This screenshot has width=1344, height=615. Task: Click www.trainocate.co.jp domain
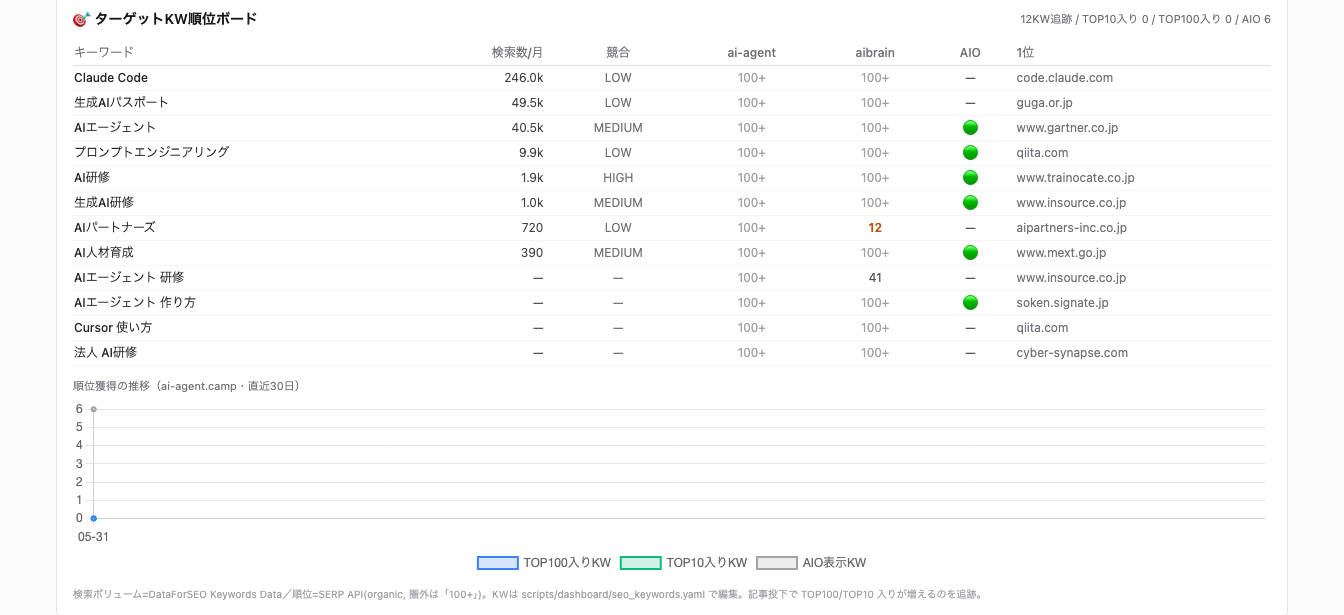(x=1075, y=178)
